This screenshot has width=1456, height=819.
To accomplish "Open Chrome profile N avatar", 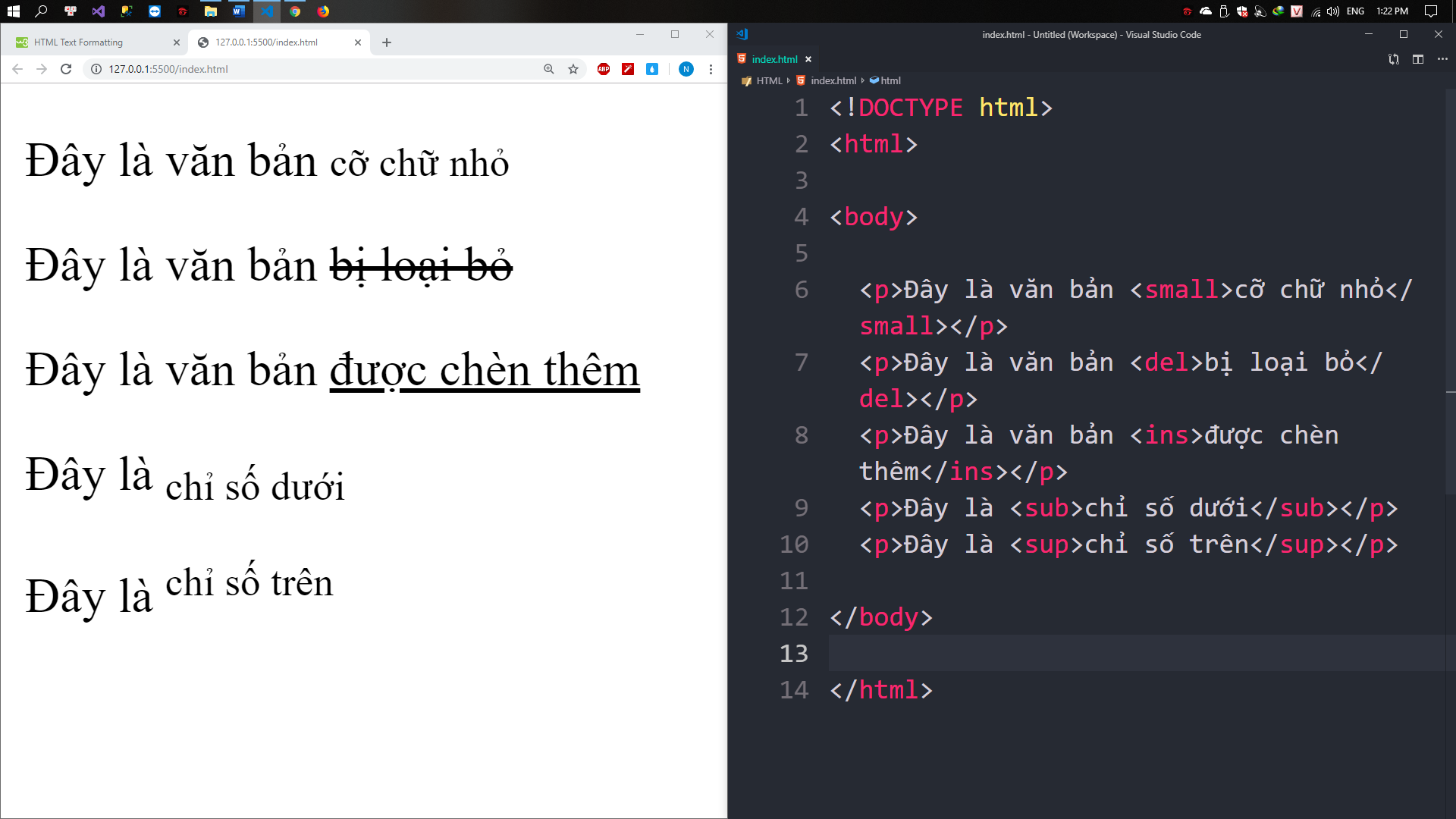I will tap(686, 69).
